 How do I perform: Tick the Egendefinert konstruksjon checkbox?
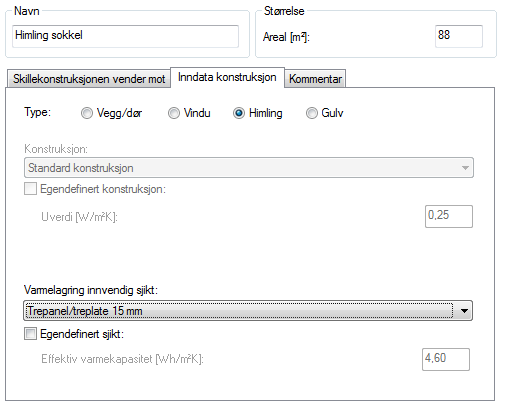(30, 189)
